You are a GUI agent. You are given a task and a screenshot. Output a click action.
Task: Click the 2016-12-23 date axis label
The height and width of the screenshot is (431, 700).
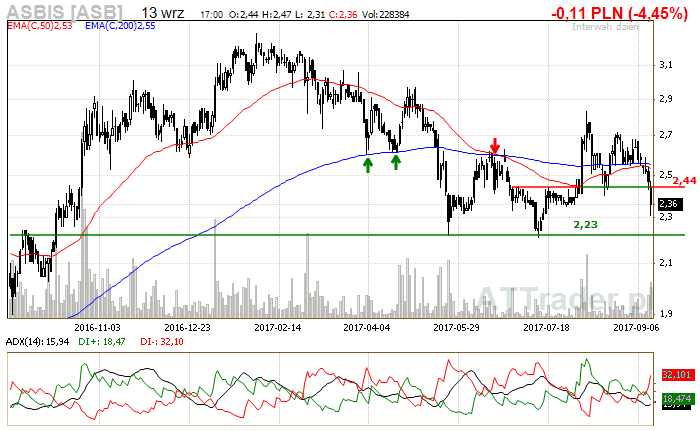point(188,328)
